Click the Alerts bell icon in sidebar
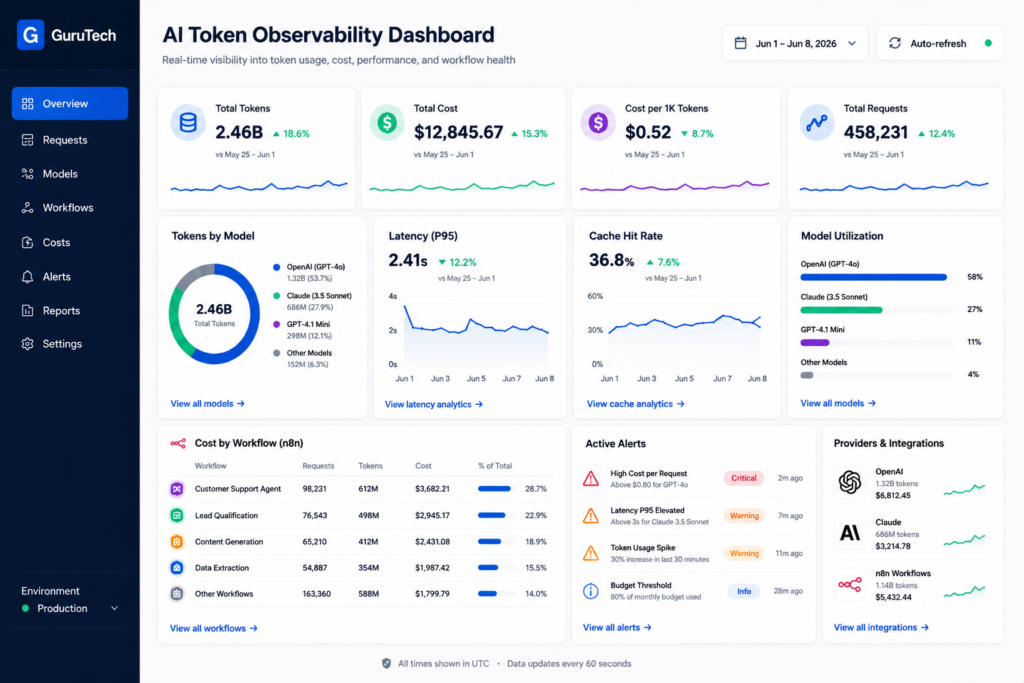The image size is (1024, 683). click(27, 277)
